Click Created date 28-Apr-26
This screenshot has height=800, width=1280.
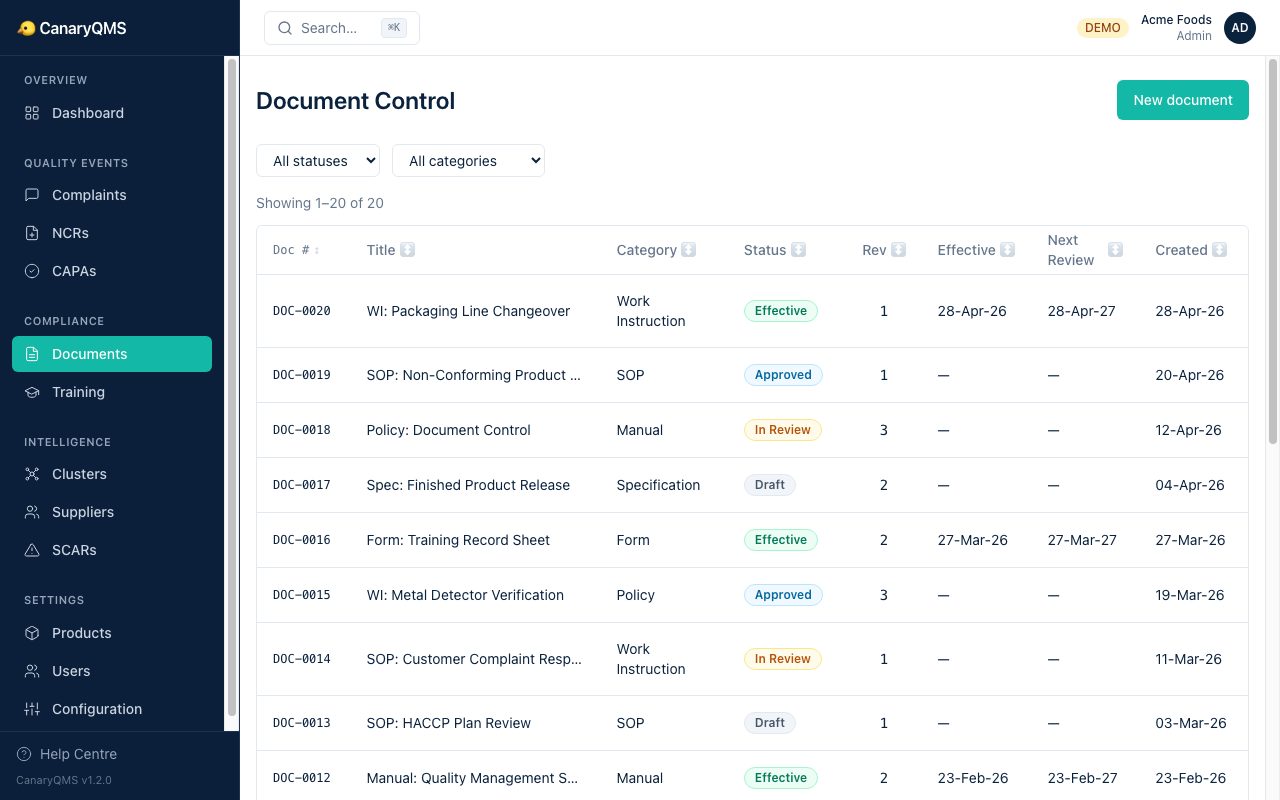[x=1190, y=311]
